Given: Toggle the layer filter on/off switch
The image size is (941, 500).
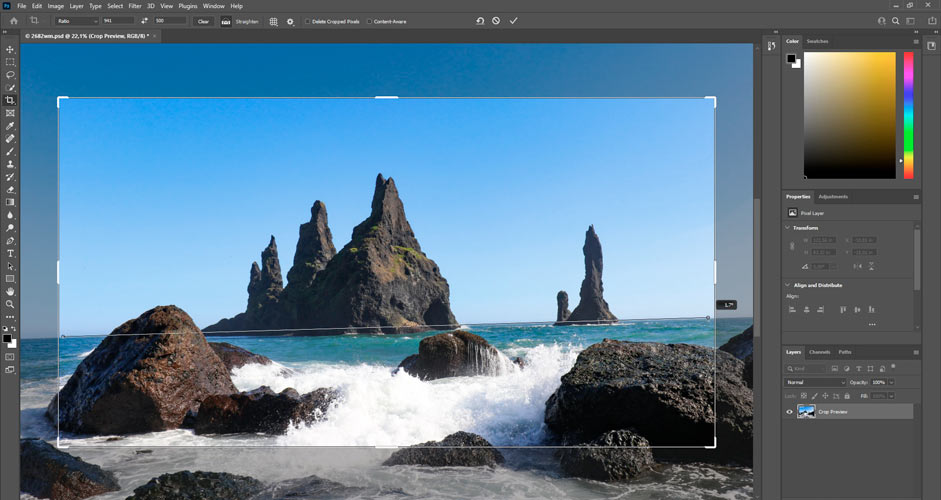Looking at the screenshot, I should point(893,367).
